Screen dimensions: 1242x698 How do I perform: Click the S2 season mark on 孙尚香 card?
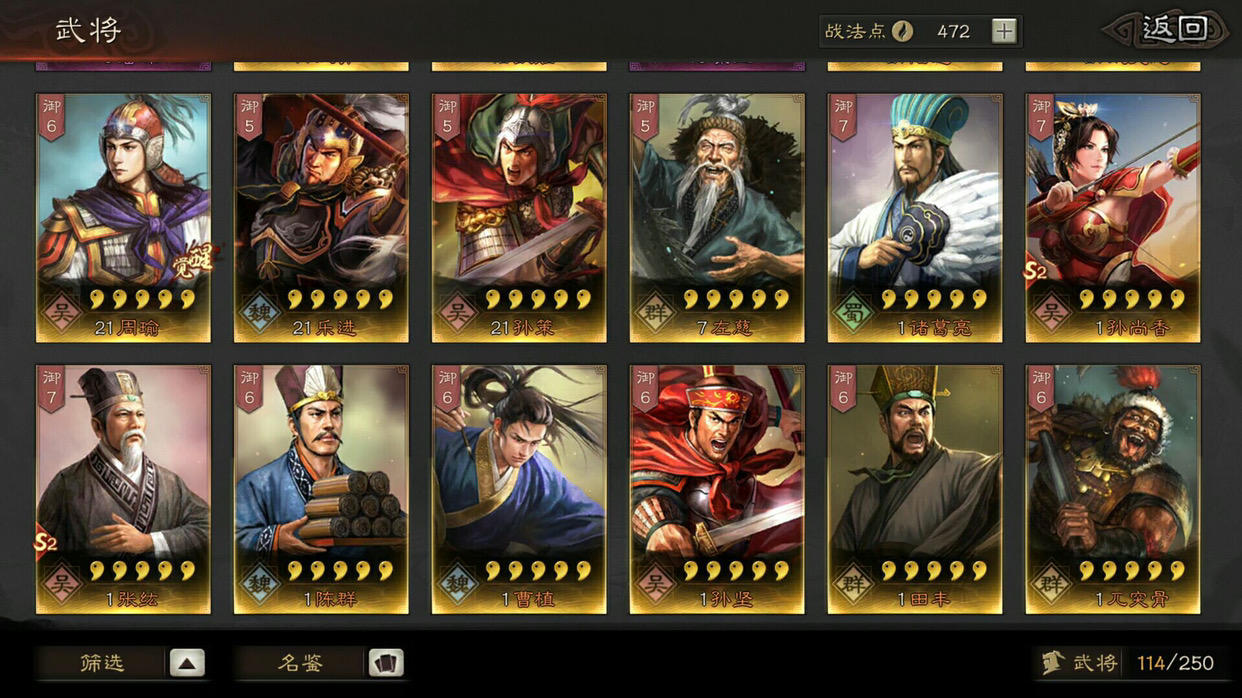pos(1034,271)
